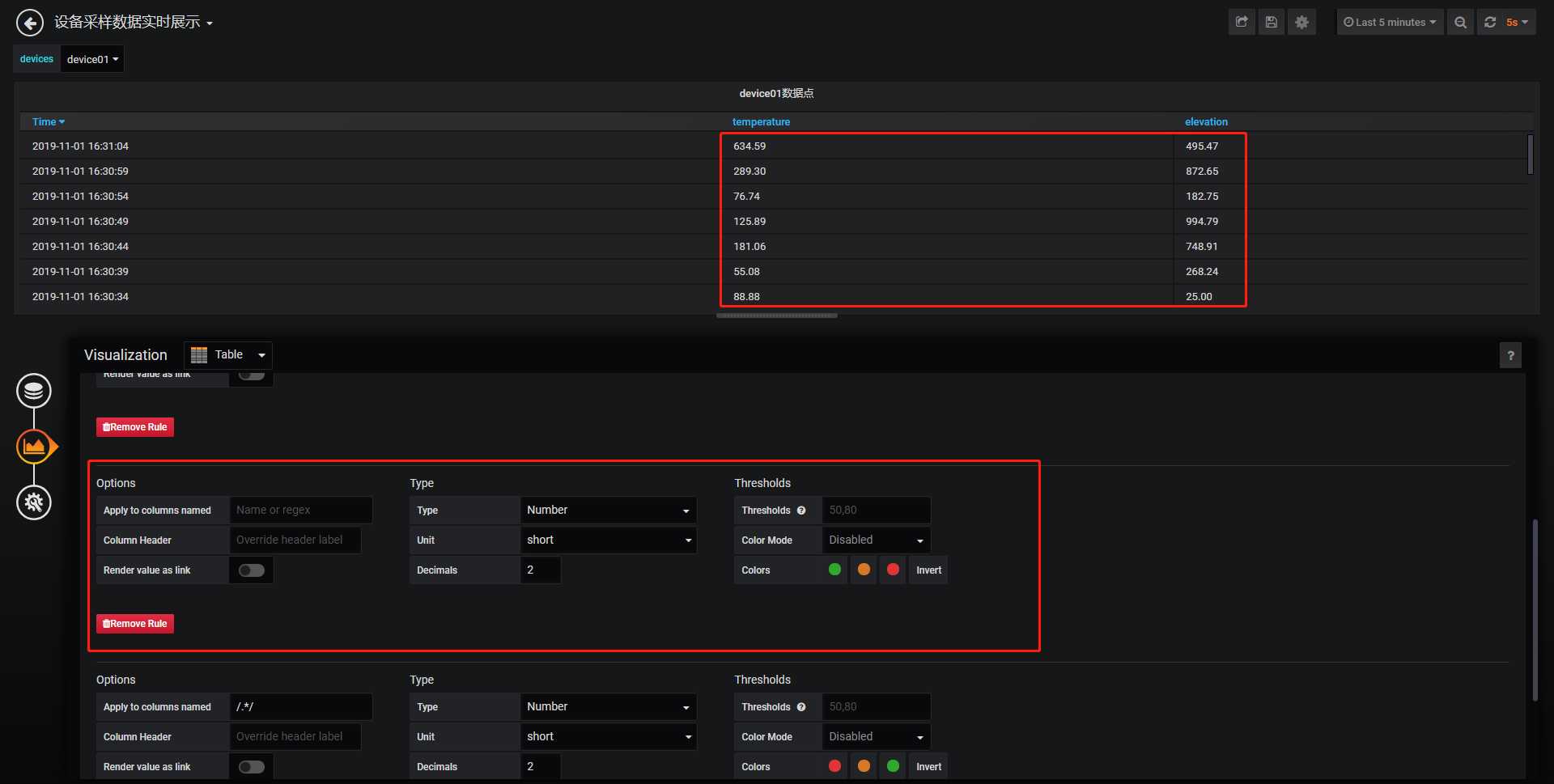Click the panel resize handle bar

[776, 316]
